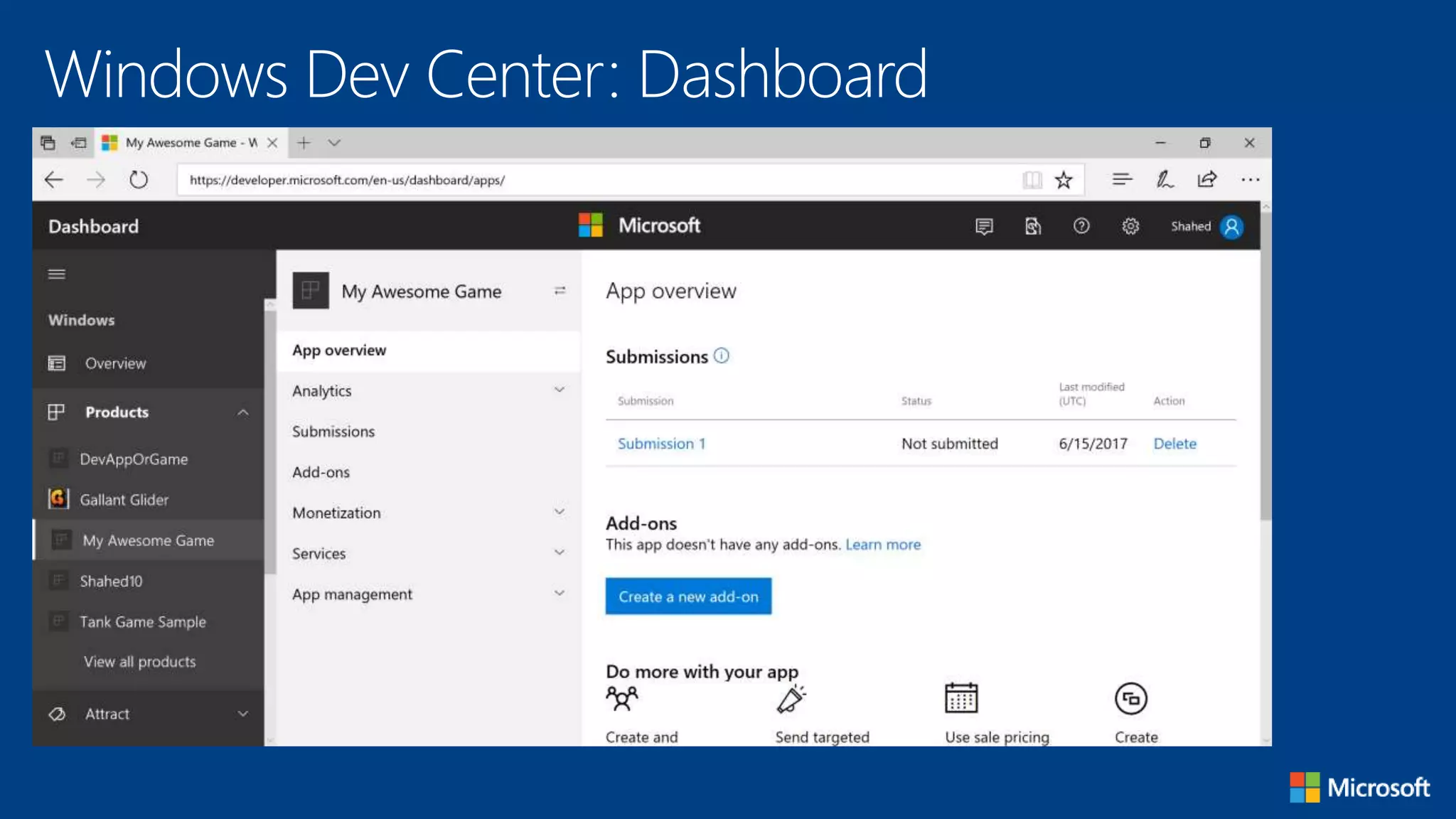Image resolution: width=1456 pixels, height=819 pixels.
Task: Open the feedback icon in dashboard header
Action: (x=984, y=226)
